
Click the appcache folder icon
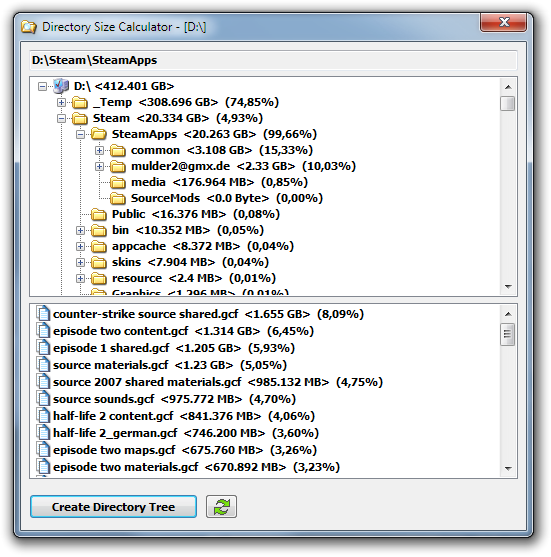coord(99,247)
